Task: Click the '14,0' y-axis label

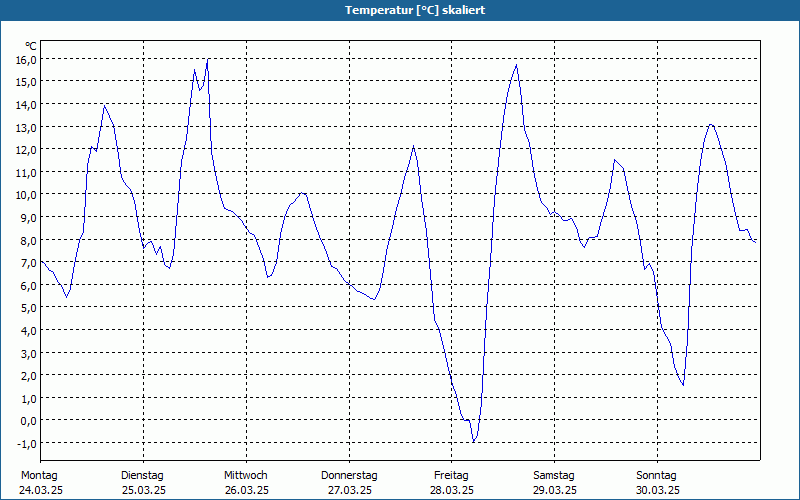Action: 27,105
